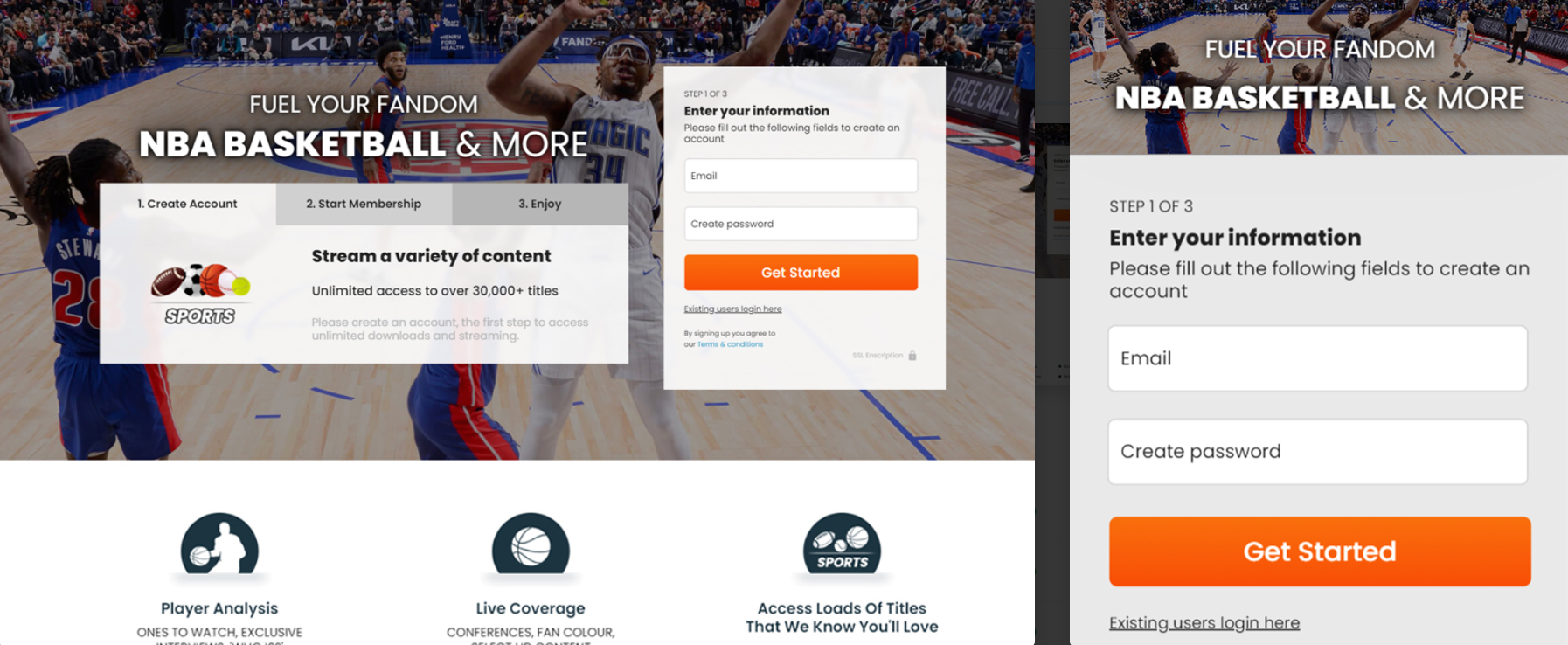The image size is (1568, 645).
Task: Click the desktop Get Started button
Action: pos(801,273)
